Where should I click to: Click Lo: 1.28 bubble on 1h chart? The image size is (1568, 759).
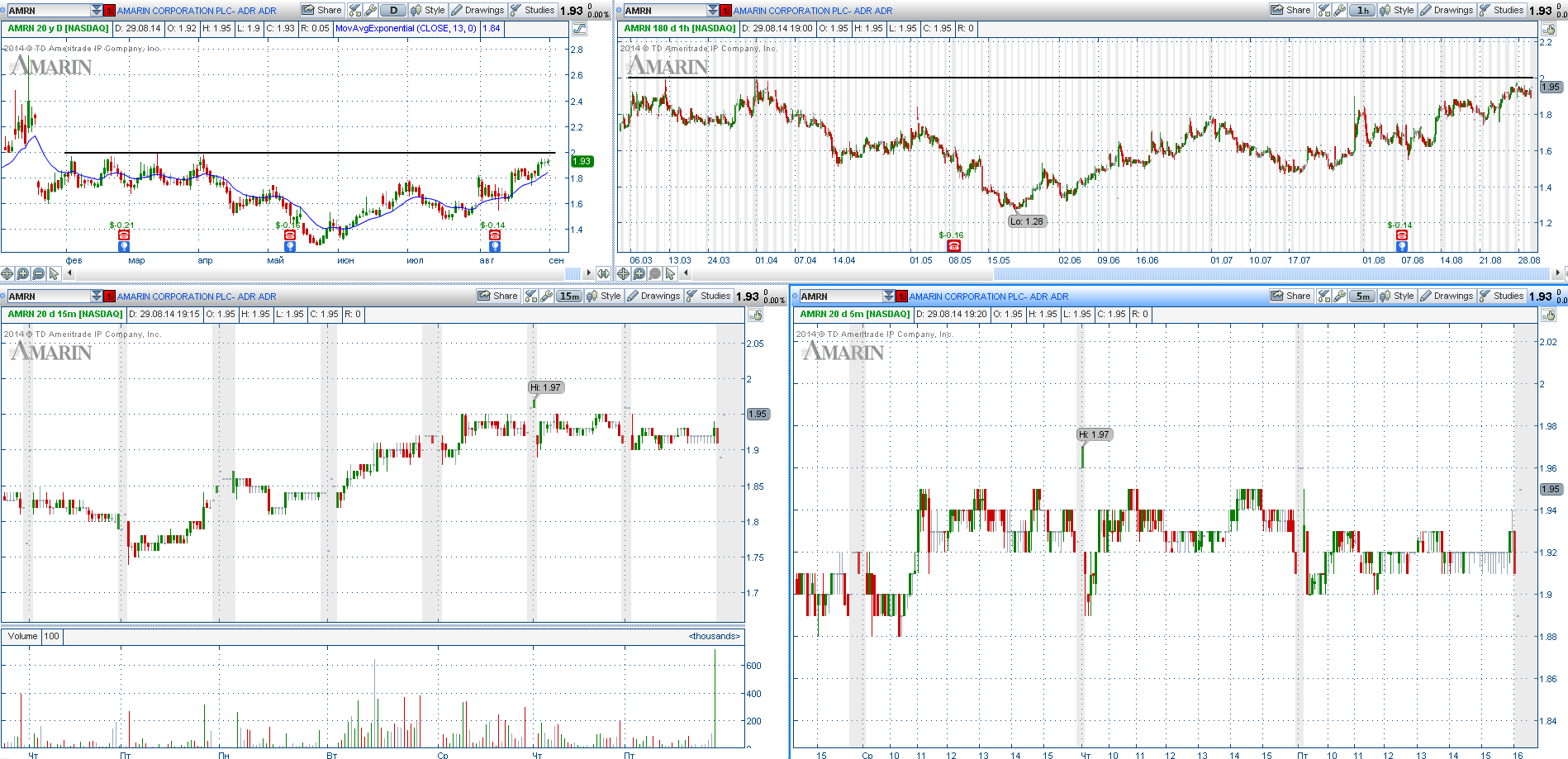(1027, 221)
